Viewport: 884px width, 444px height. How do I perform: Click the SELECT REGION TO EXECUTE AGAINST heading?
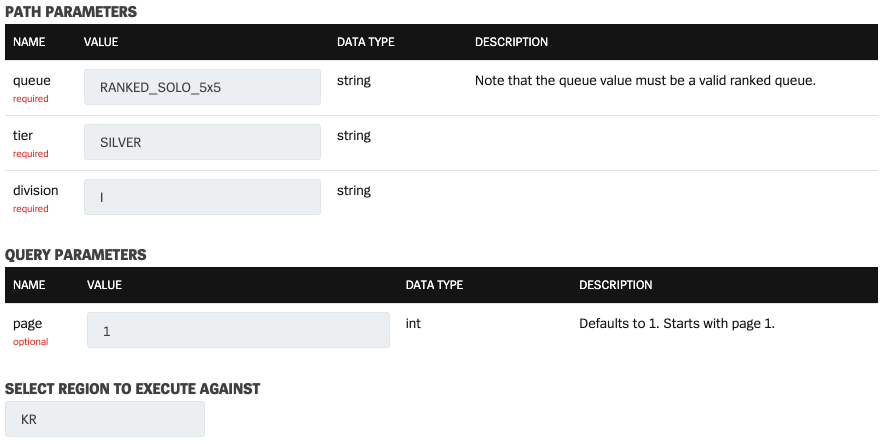pyautogui.click(x=133, y=388)
